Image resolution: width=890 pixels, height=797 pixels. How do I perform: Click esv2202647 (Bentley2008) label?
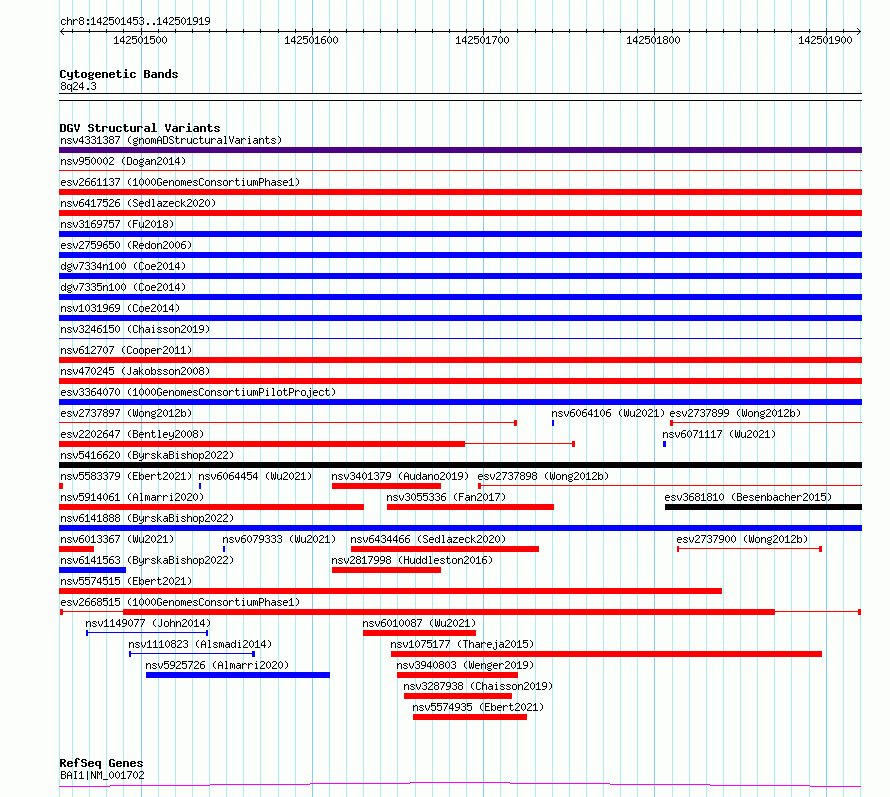click(132, 434)
